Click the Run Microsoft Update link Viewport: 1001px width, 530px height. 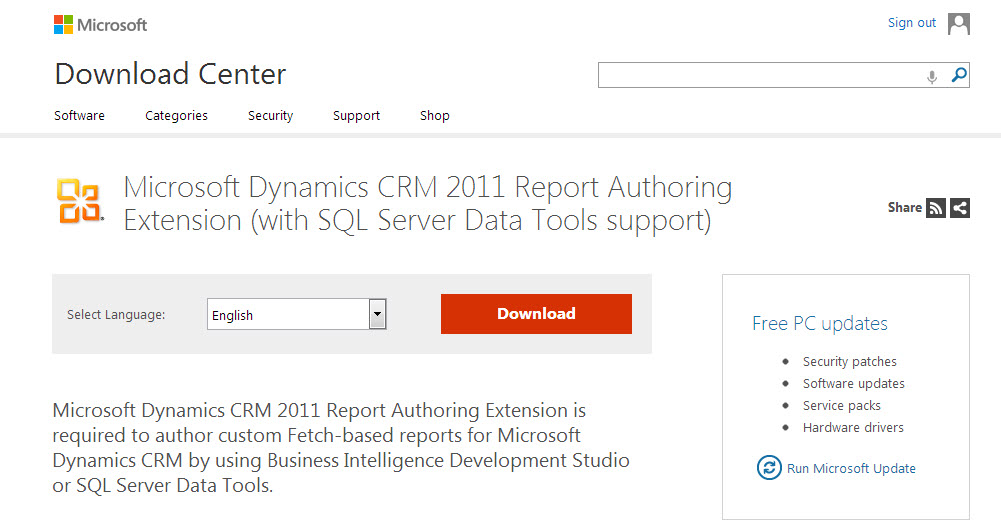(851, 468)
